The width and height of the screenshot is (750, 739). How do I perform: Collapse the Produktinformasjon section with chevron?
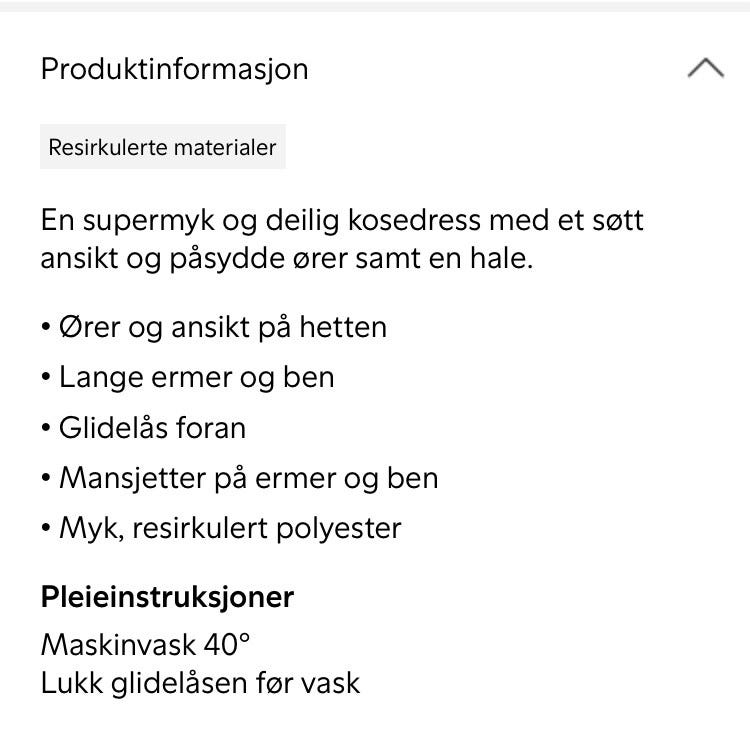706,69
